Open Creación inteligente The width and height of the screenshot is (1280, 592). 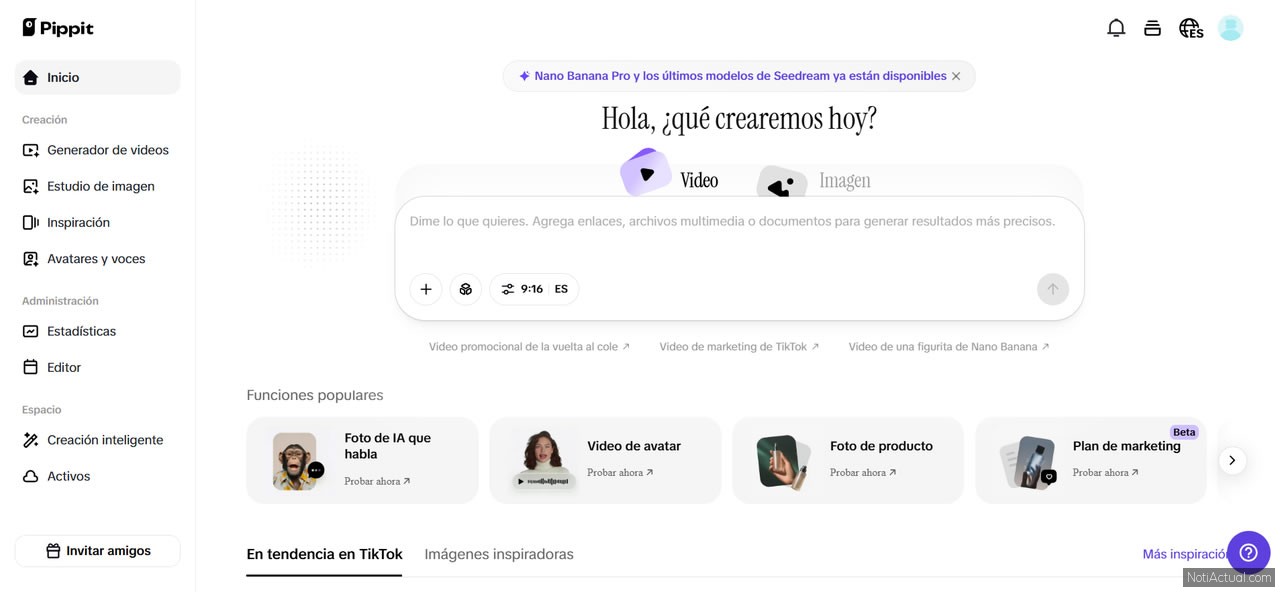coord(97,440)
